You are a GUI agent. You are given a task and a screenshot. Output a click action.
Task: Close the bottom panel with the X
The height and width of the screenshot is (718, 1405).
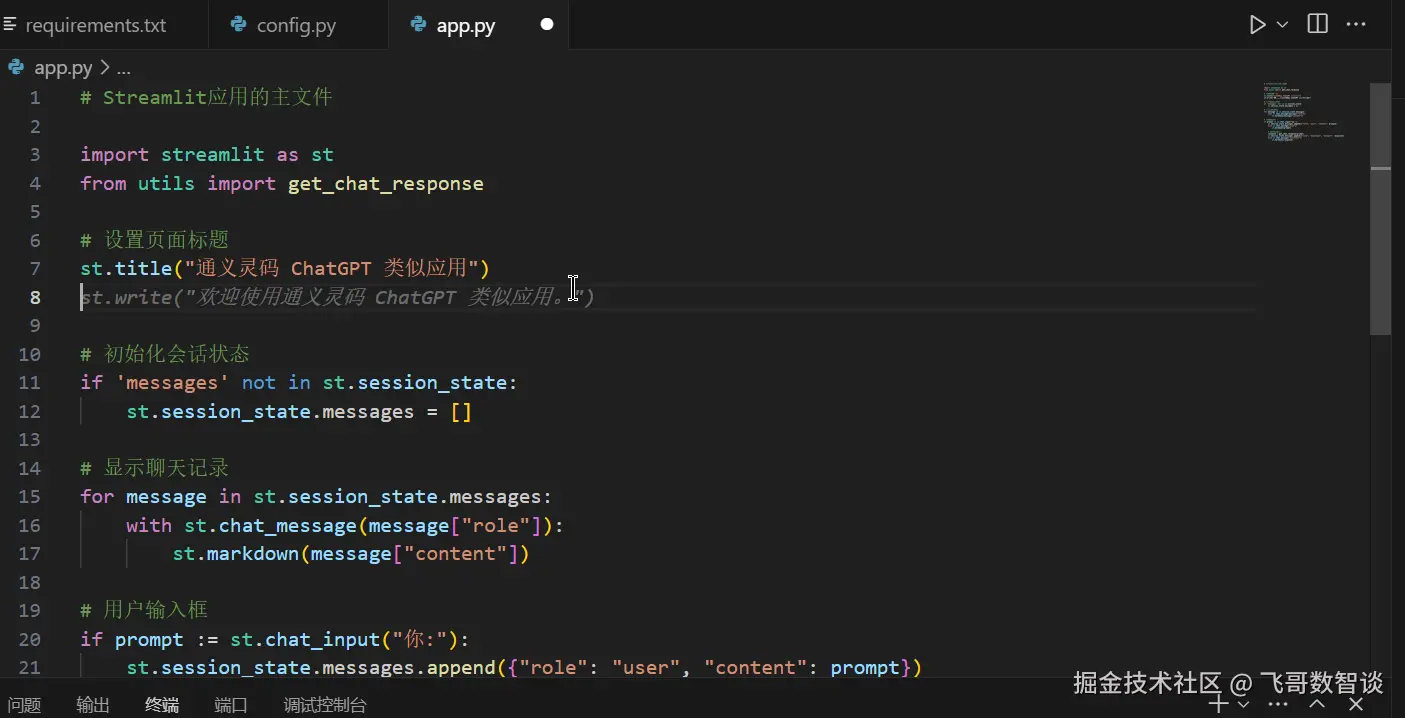pos(1358,704)
